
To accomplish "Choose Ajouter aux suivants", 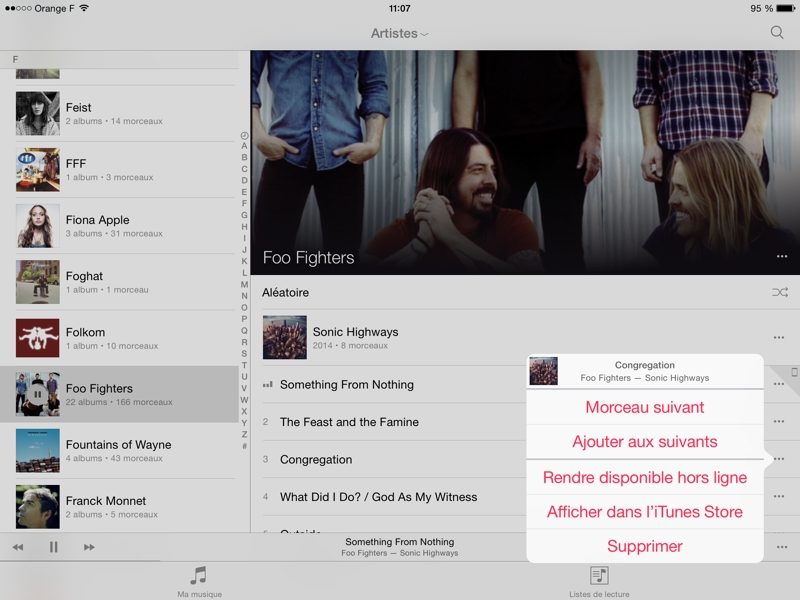I will pyautogui.click(x=645, y=441).
